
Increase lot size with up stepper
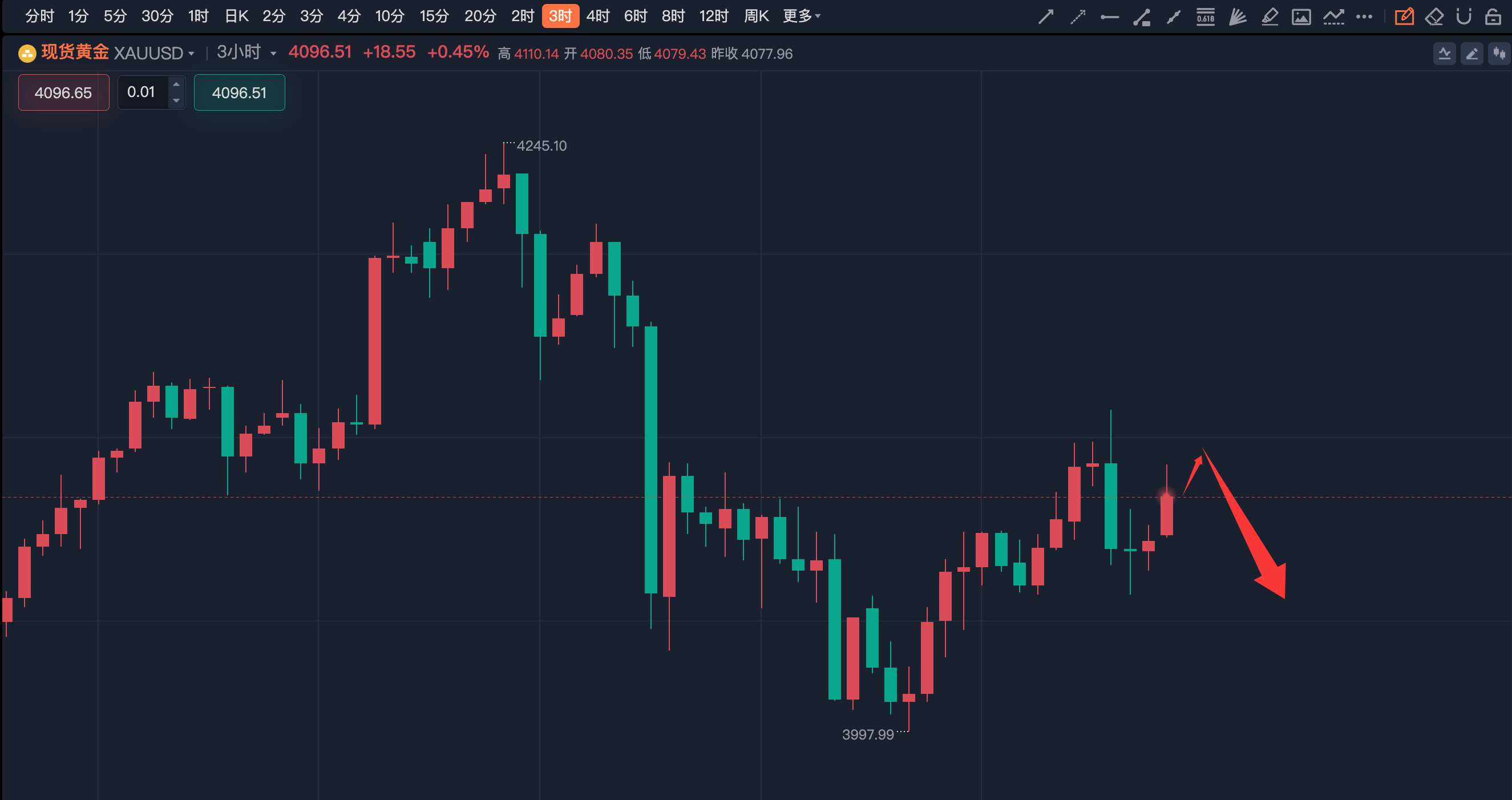tap(176, 84)
